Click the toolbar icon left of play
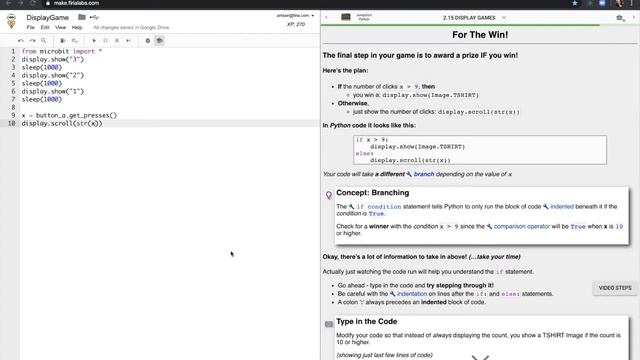The image size is (640, 360). [75, 40]
